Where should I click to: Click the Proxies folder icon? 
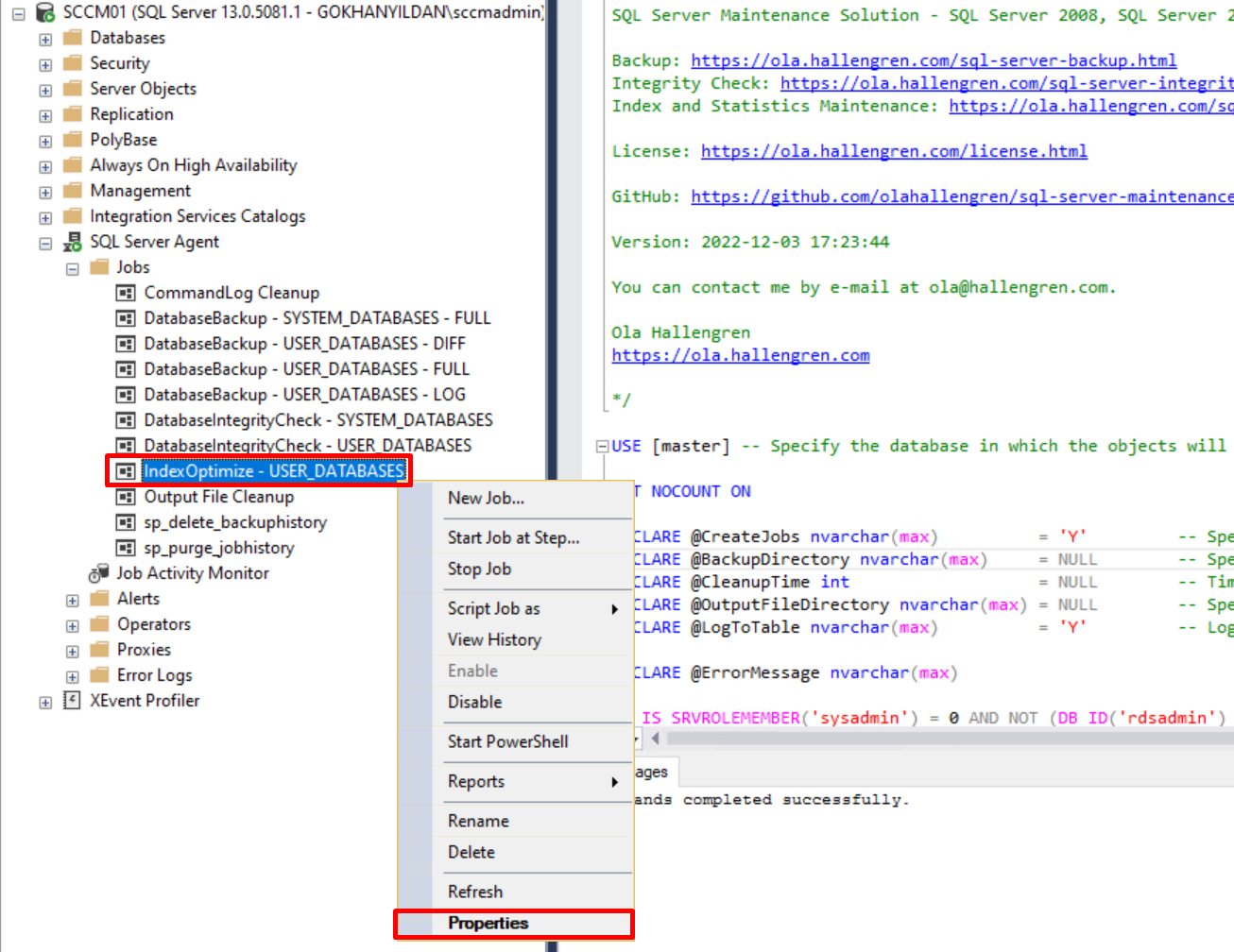tap(99, 650)
